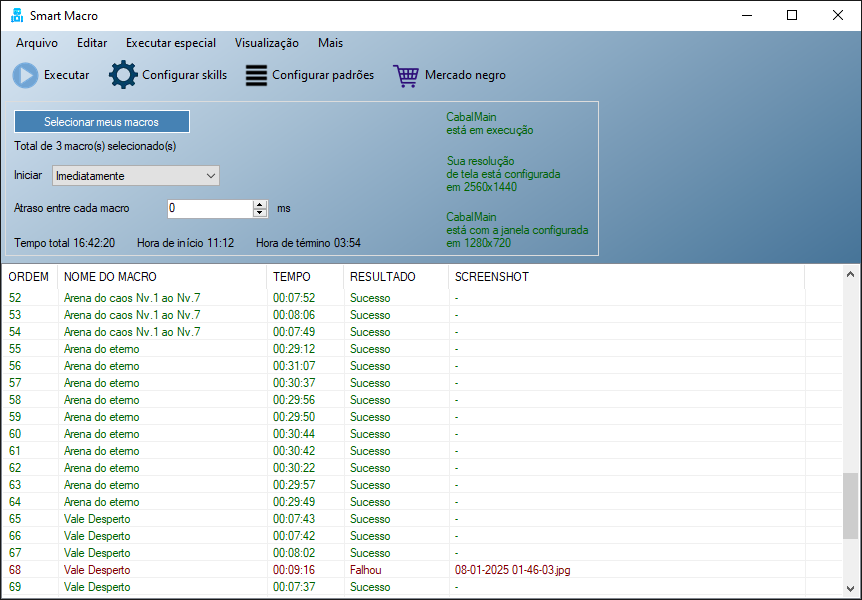This screenshot has width=862, height=600.
Task: Click the Configurar padrões list icon
Action: click(256, 75)
